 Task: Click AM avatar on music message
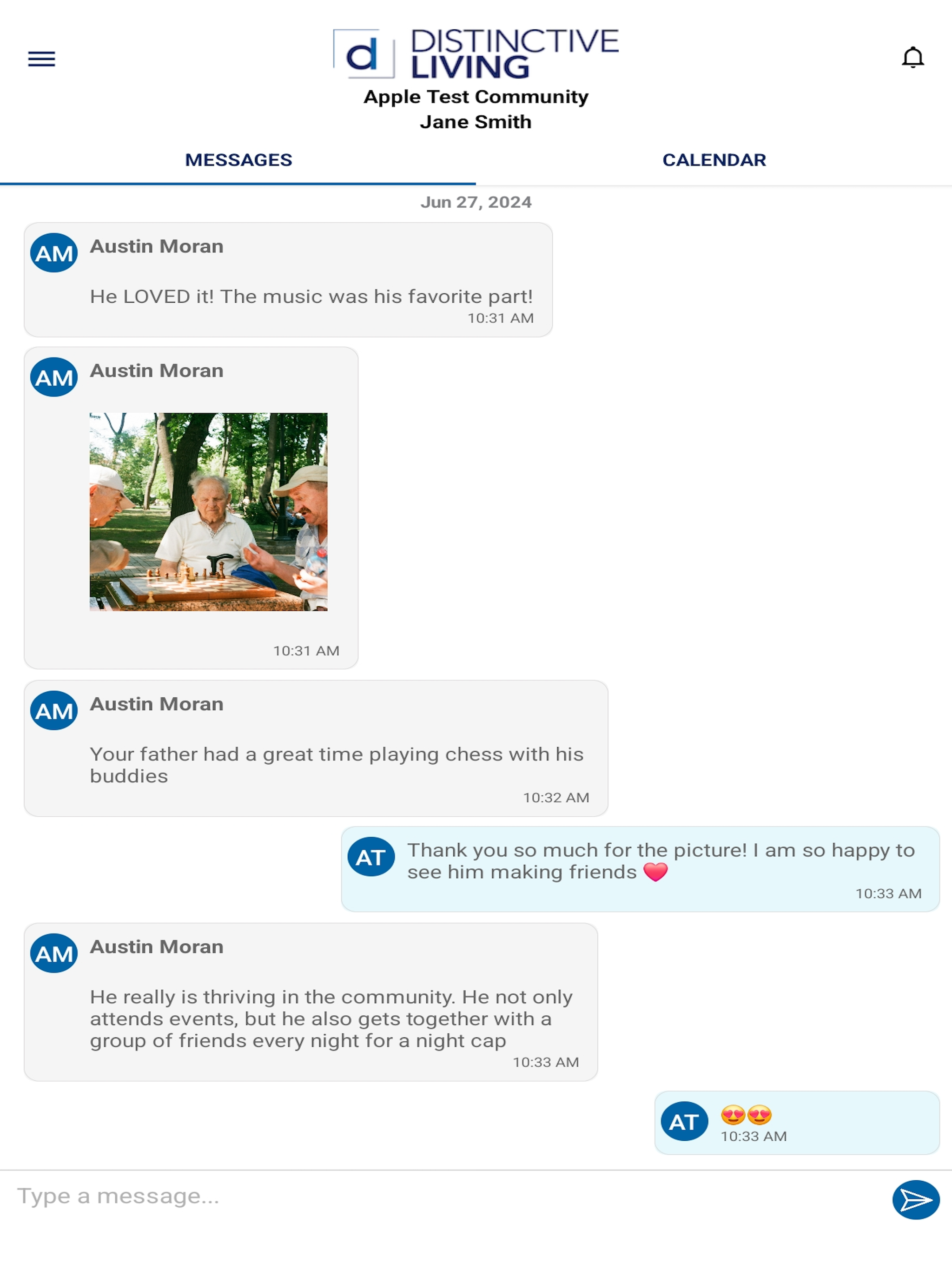(54, 252)
